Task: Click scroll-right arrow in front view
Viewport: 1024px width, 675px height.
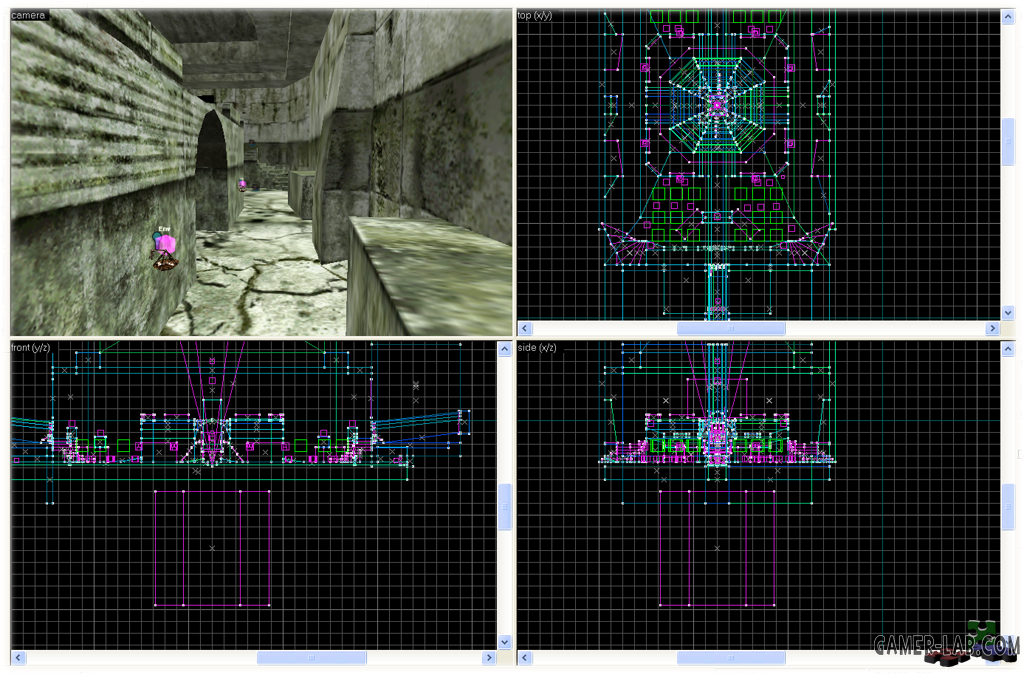Action: pos(488,657)
